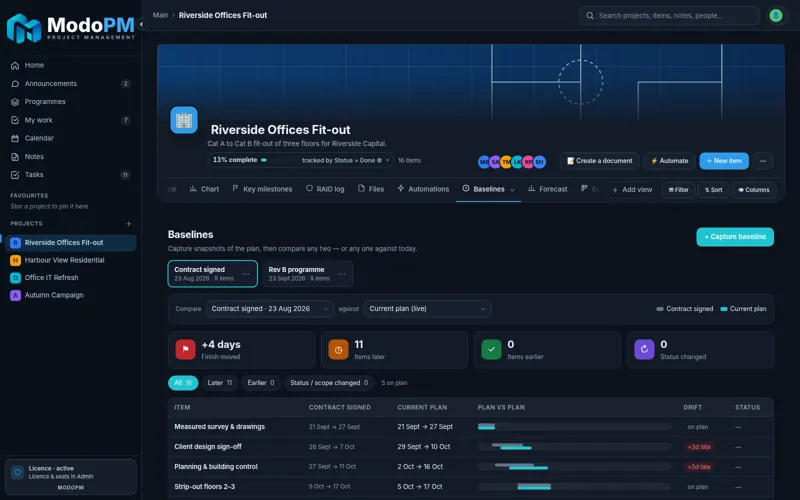The width and height of the screenshot is (800, 500).
Task: Open options for Rev B programme baseline
Action: tap(342, 274)
